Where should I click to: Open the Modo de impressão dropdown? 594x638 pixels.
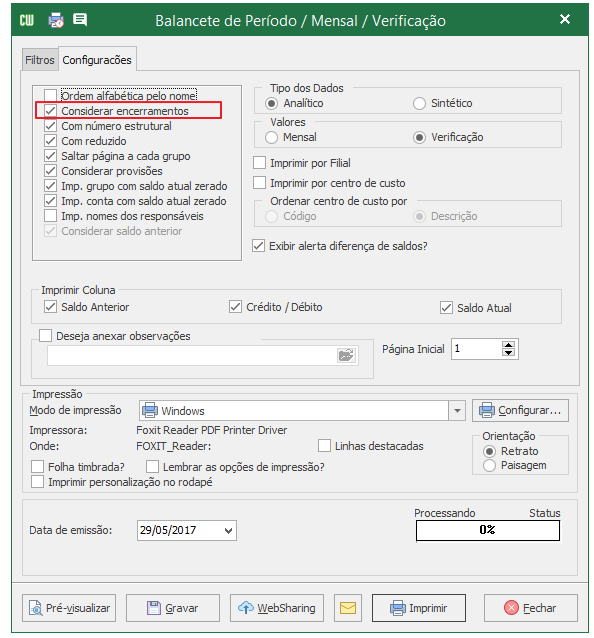457,411
